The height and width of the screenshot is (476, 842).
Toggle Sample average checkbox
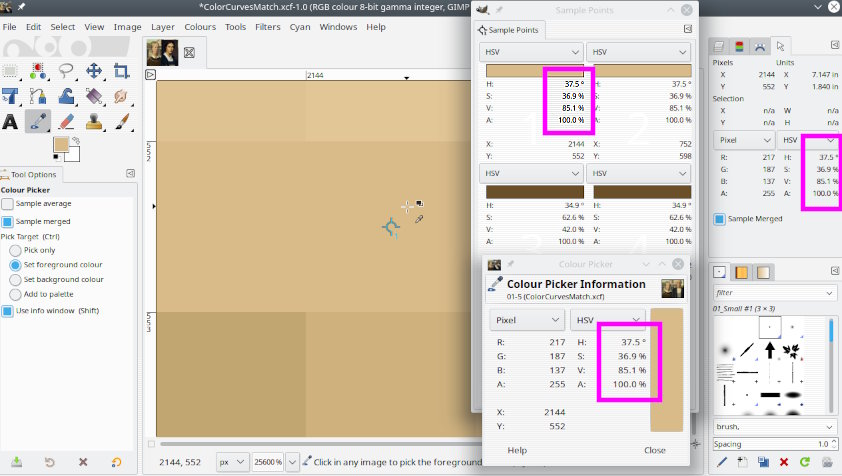pos(7,204)
